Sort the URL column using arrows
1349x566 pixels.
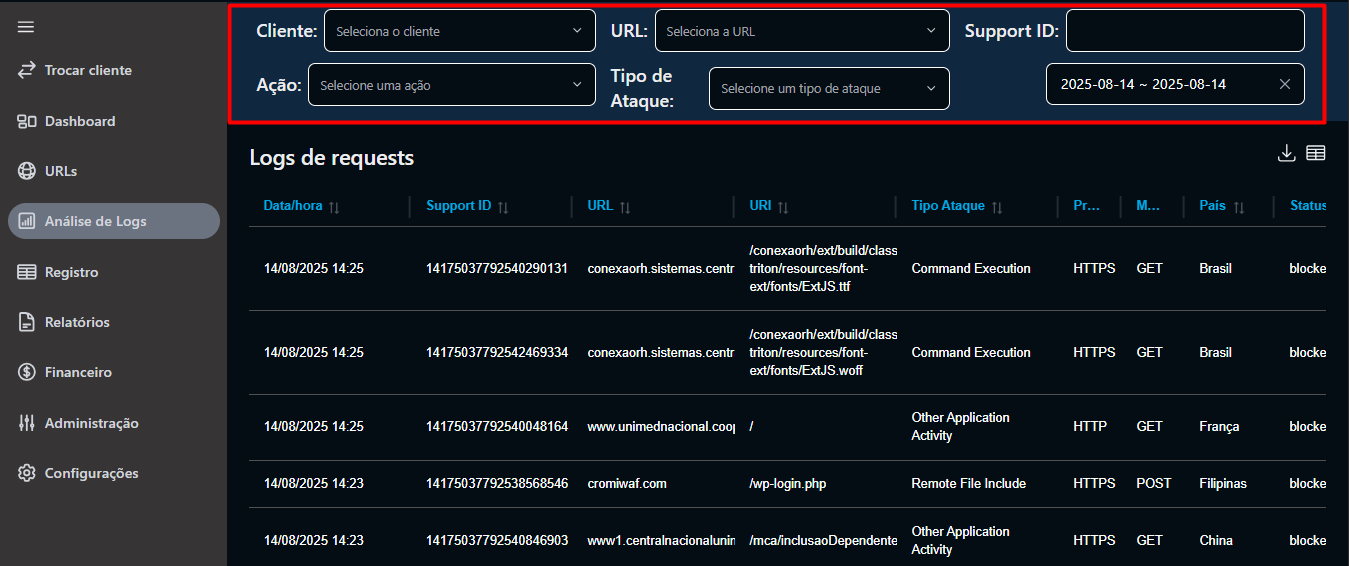625,207
